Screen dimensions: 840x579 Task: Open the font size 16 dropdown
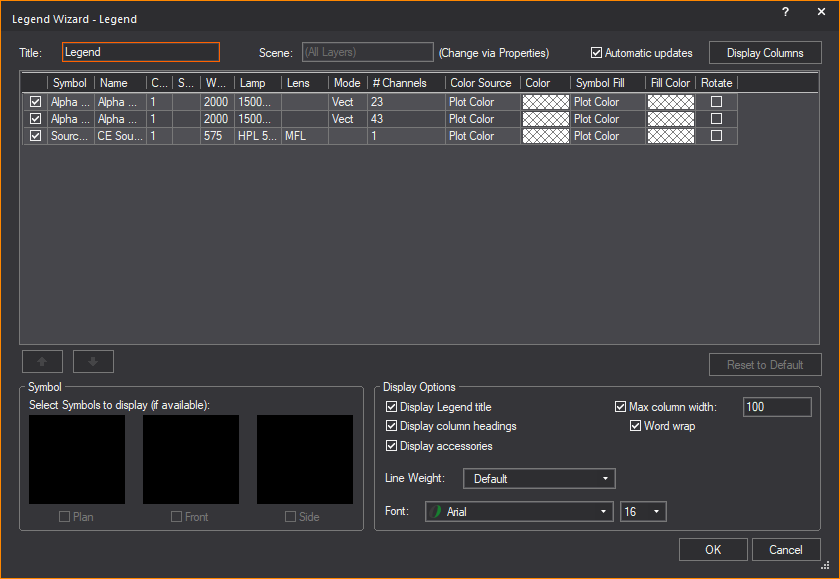point(643,512)
